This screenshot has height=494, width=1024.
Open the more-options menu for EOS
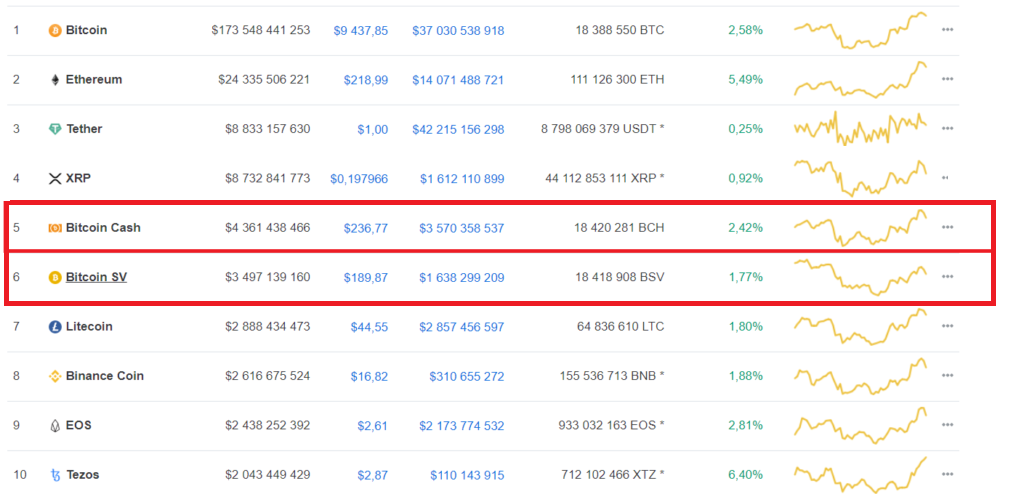point(947,425)
